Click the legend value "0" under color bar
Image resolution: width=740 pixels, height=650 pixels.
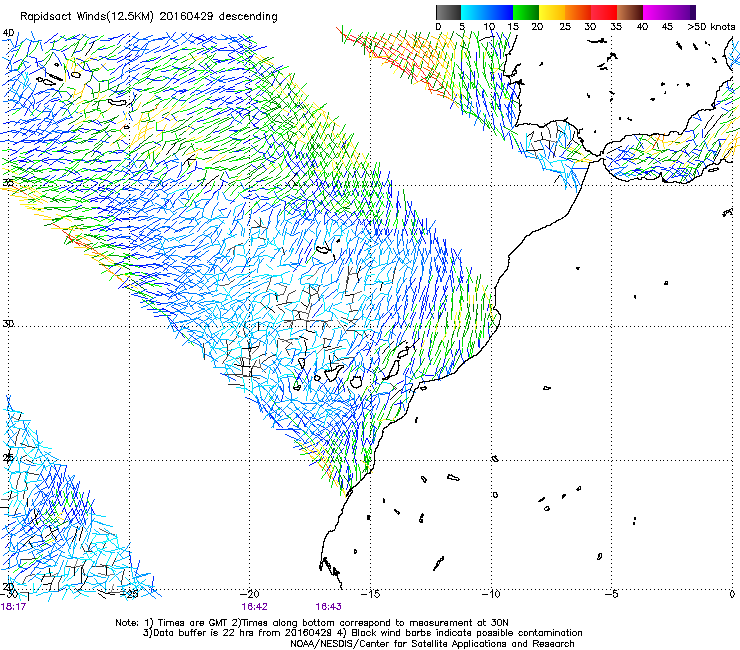point(438,27)
